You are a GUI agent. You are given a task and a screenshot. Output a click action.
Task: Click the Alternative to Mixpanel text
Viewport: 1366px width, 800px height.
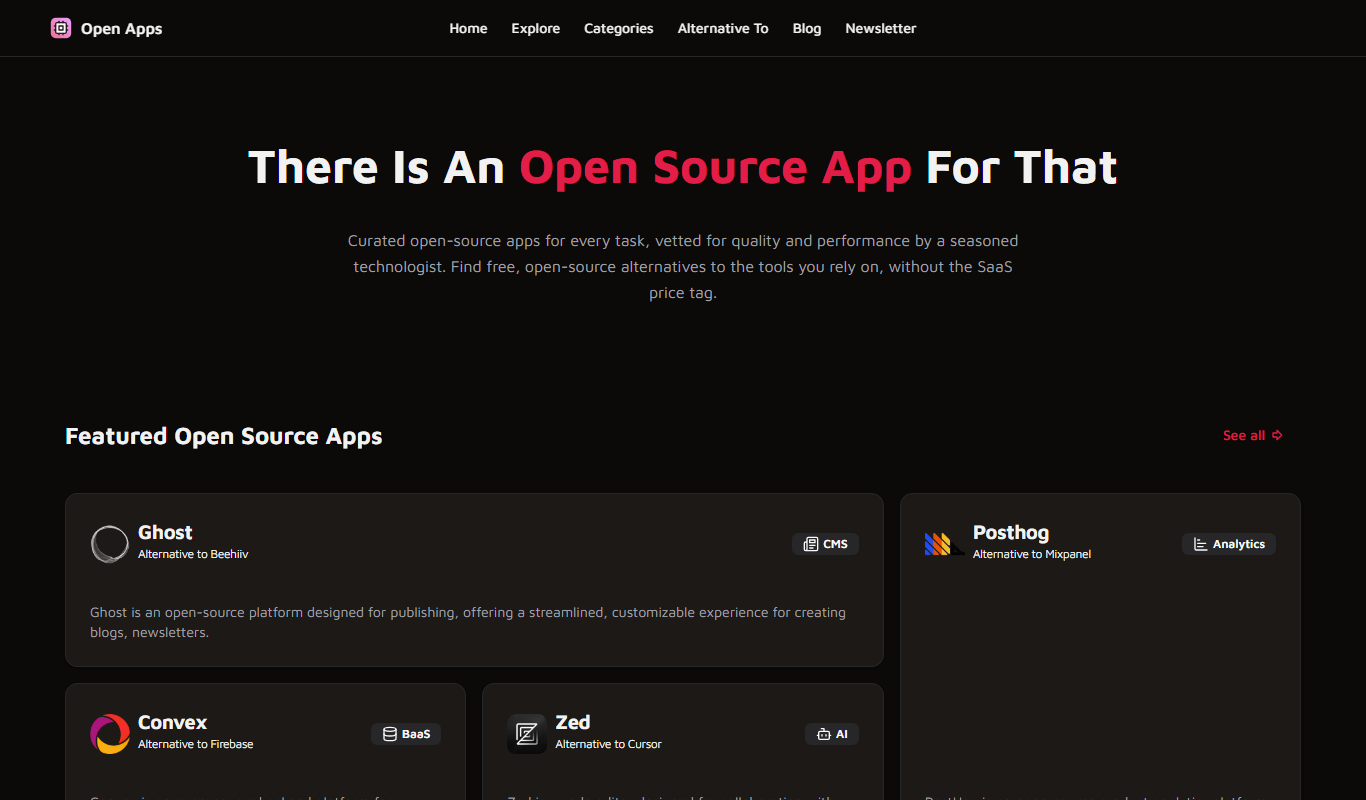(1032, 554)
